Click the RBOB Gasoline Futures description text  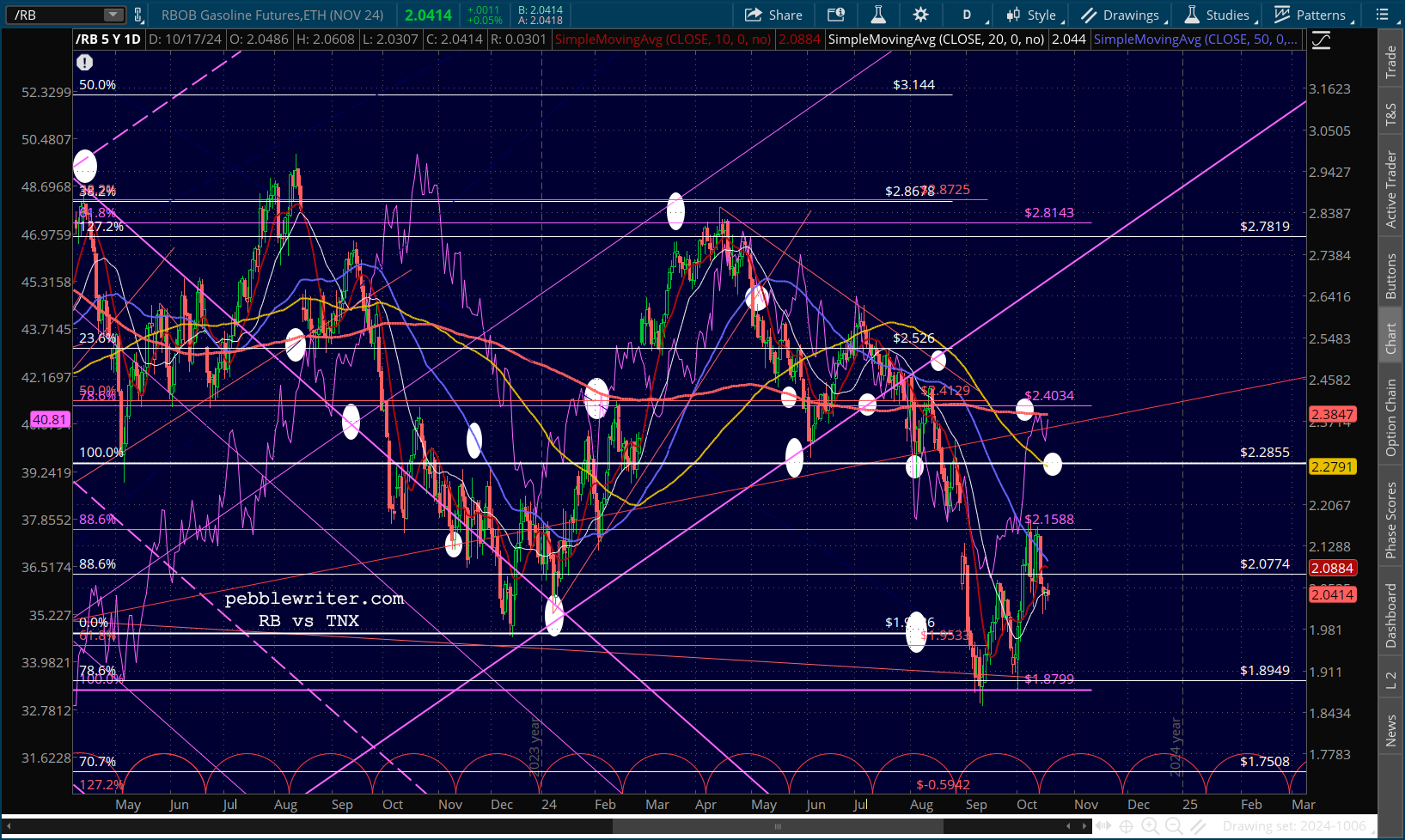click(x=272, y=15)
